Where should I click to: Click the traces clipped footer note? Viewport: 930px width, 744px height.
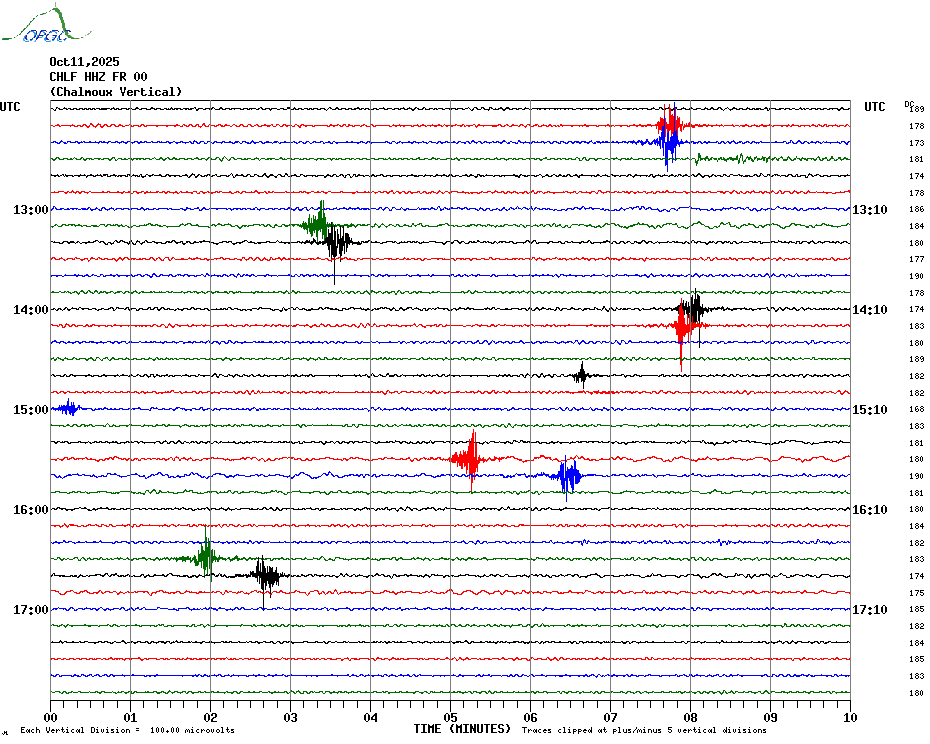644,730
